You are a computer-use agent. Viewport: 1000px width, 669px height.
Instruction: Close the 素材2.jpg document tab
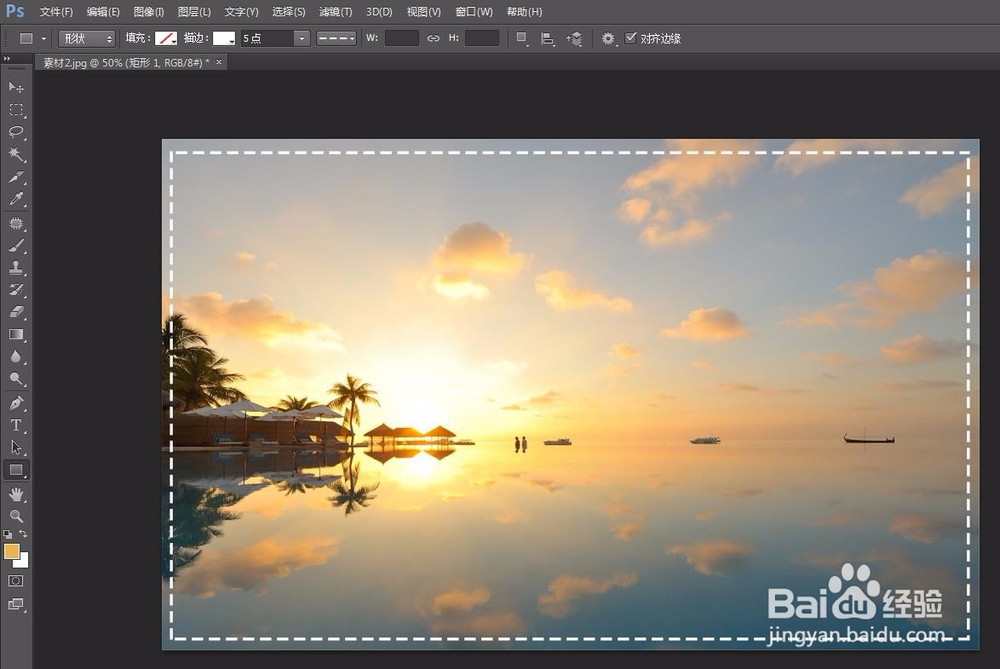click(219, 62)
